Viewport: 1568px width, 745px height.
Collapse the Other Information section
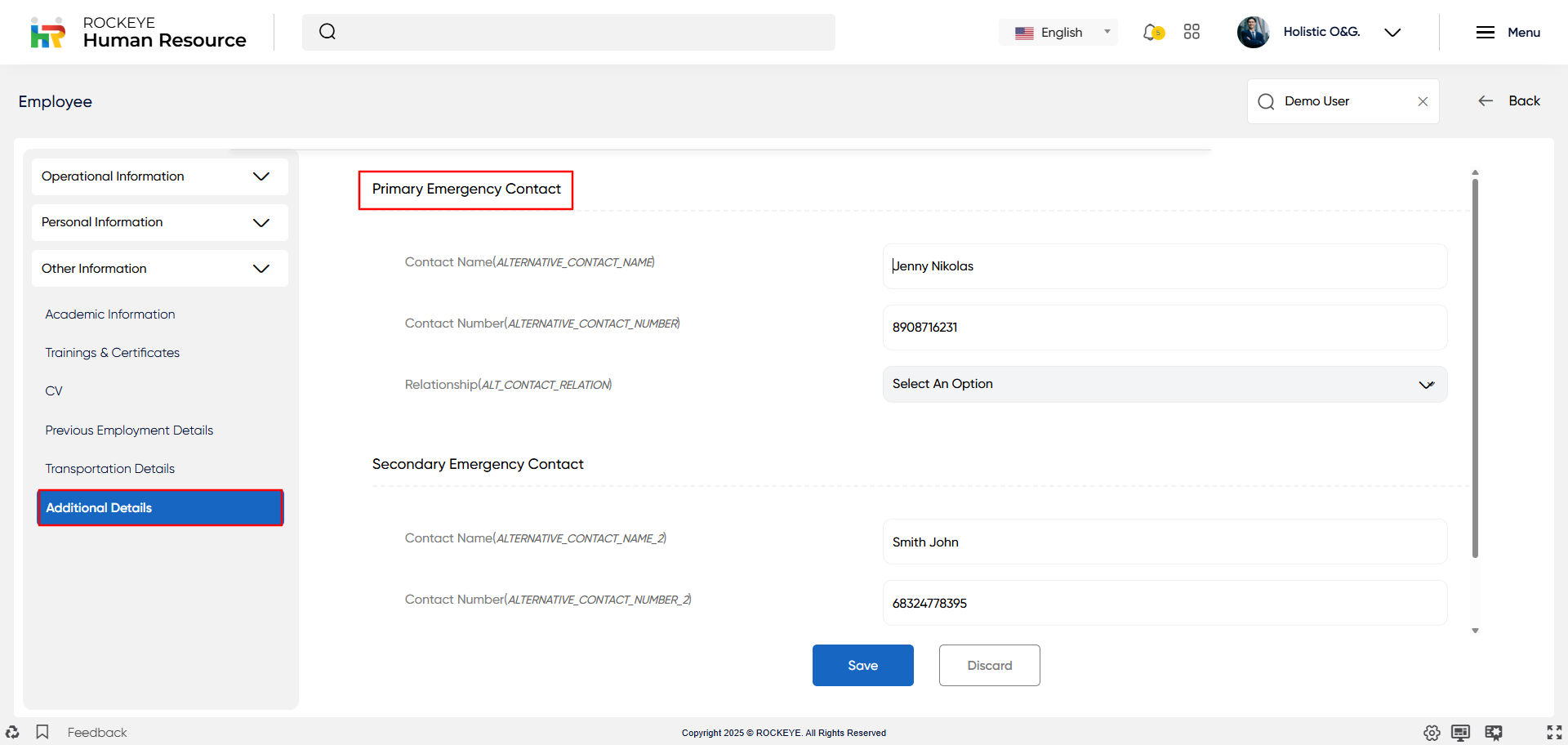click(x=160, y=269)
